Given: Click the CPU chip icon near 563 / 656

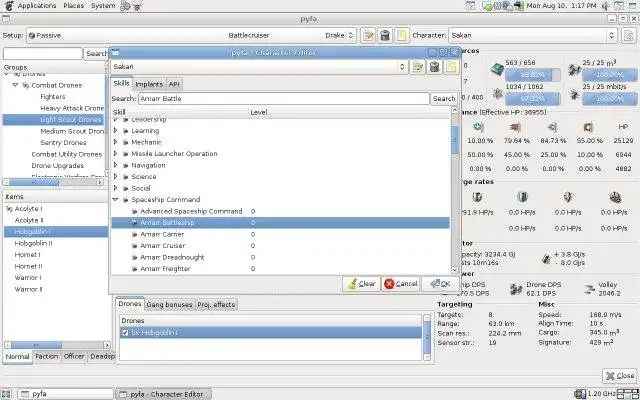Looking at the screenshot, I should 497,69.
